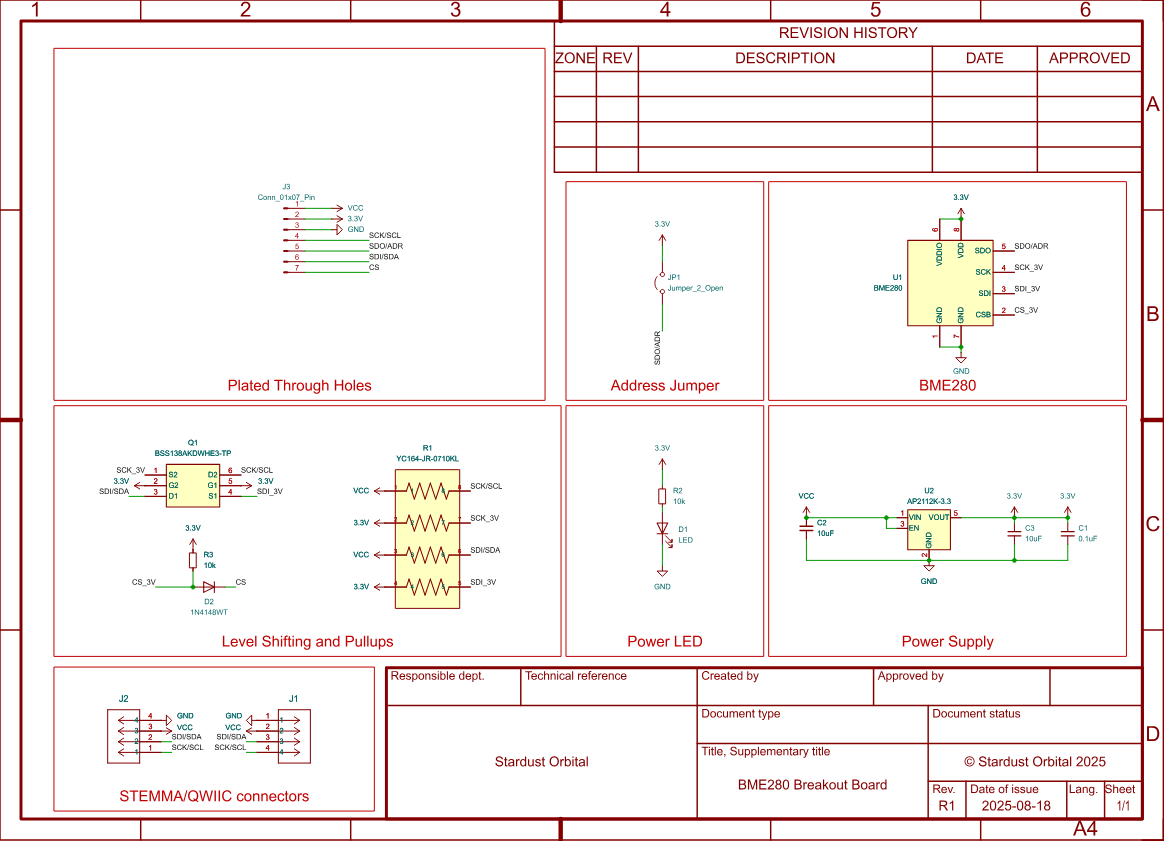Click the AP2112K-3.3 regulator U2 symbol
Image resolution: width=1164 pixels, height=841 pixels.
(928, 530)
